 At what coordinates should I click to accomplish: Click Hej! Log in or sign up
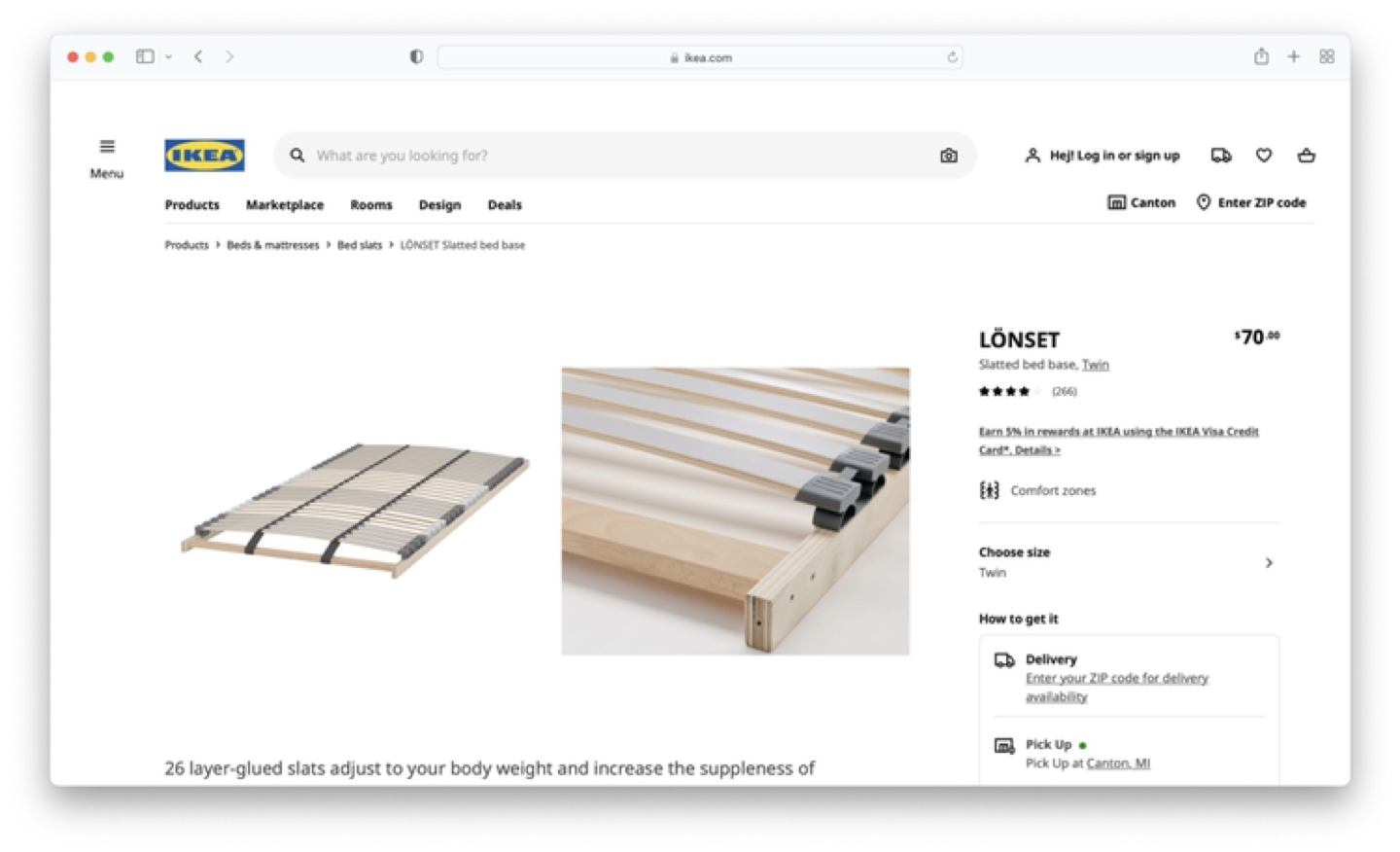point(1102,156)
